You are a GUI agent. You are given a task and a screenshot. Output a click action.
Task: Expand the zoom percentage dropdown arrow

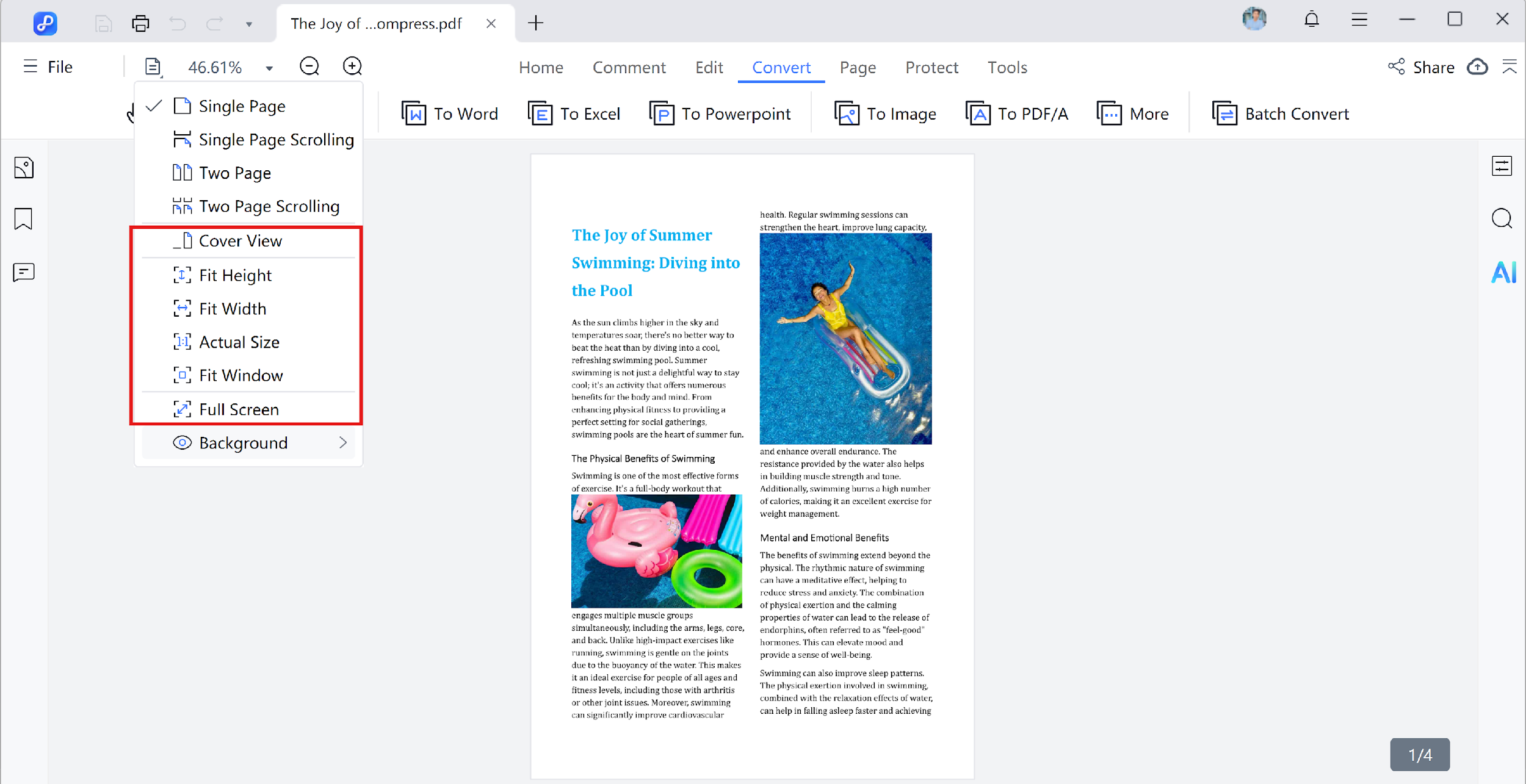click(x=269, y=68)
